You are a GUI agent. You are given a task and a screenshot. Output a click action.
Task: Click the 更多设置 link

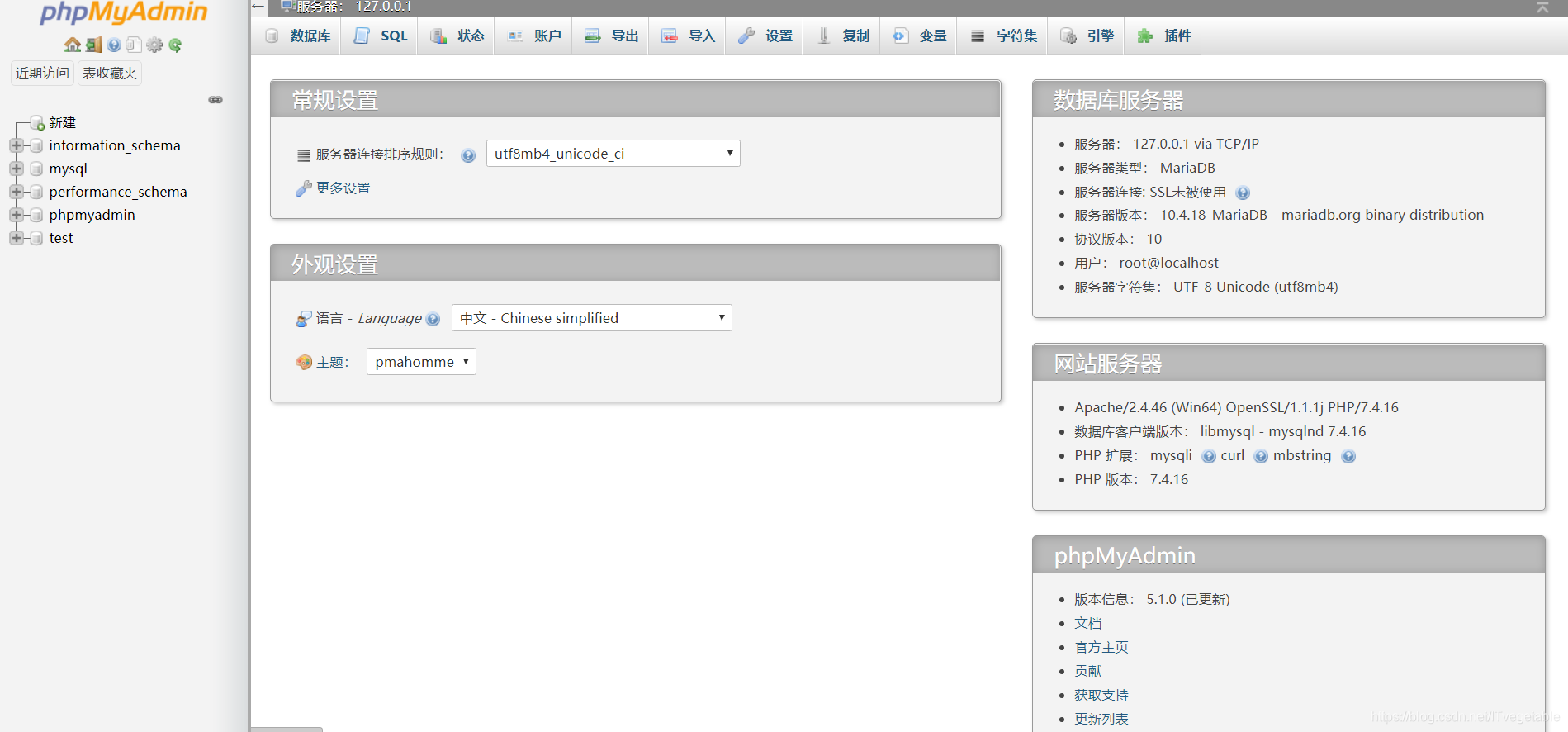pyautogui.click(x=343, y=188)
